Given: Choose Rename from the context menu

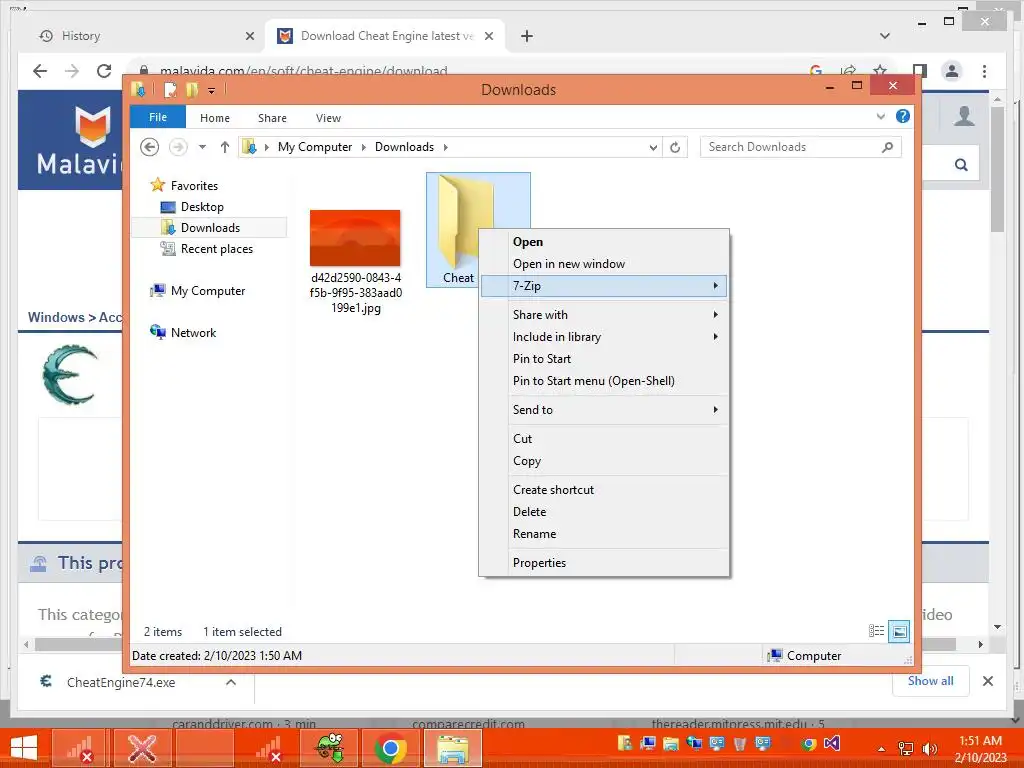Looking at the screenshot, I should pyautogui.click(x=603, y=534).
